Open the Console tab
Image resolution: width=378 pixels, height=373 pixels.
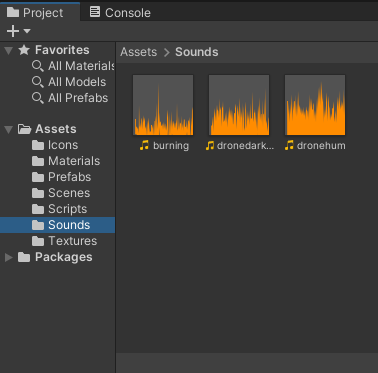pyautogui.click(x=120, y=13)
